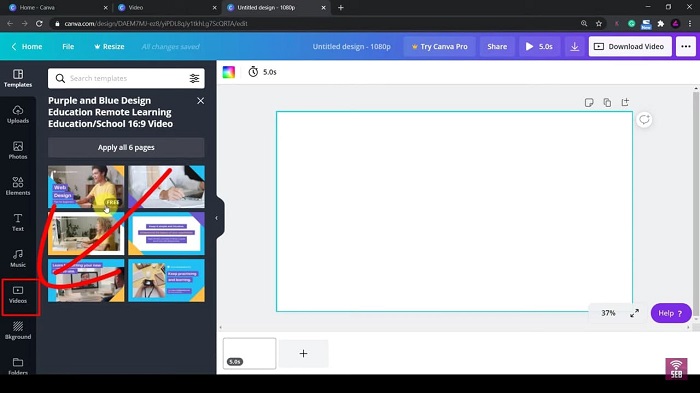Click the browser address bar URL
Image resolution: width=700 pixels, height=393 pixels.
156,23
